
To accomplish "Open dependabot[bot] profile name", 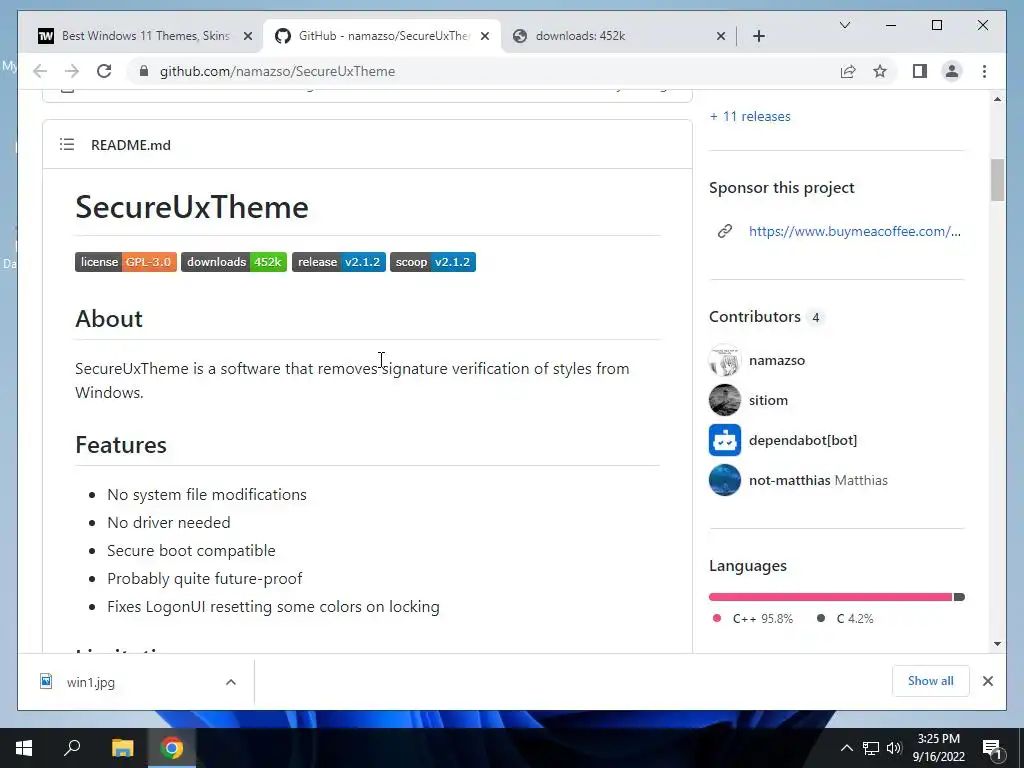I will (x=803, y=440).
